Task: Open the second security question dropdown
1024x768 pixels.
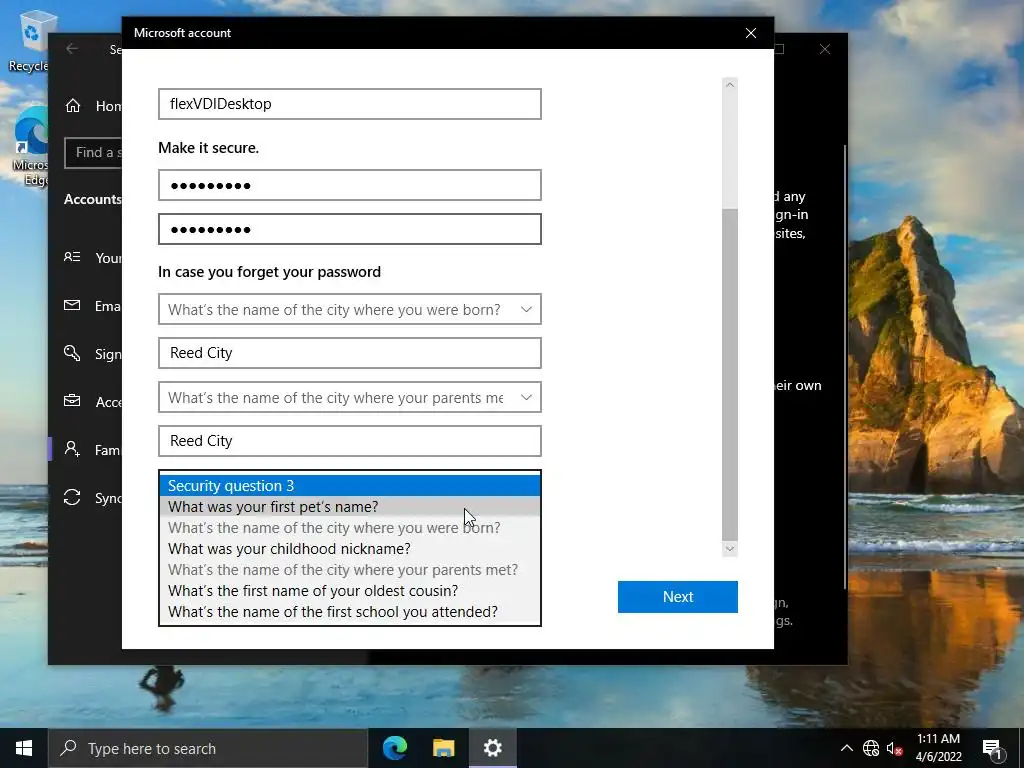Action: pos(349,397)
